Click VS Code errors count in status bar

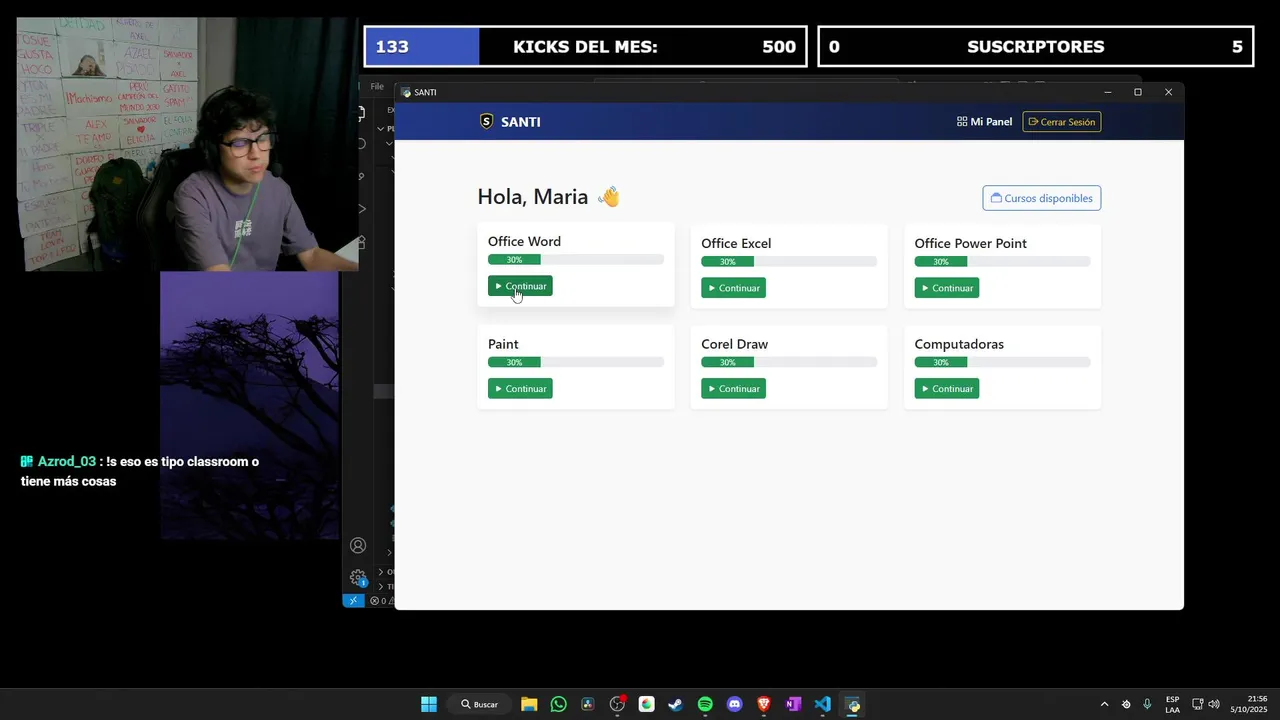376,601
